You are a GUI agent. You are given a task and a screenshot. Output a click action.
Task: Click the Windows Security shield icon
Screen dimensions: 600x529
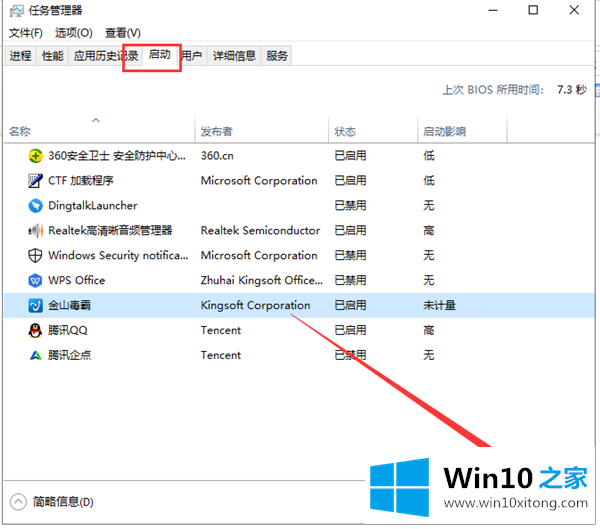[x=35, y=255]
